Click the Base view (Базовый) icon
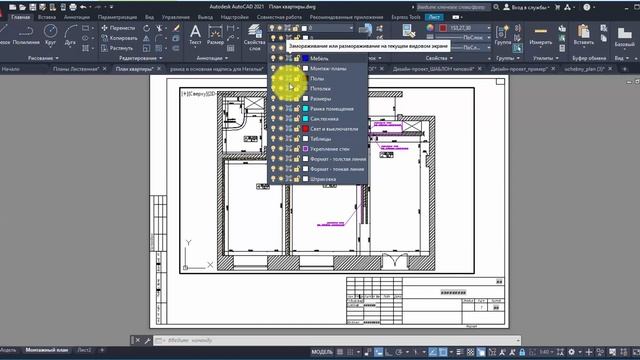The height and width of the screenshot is (360, 640). (624, 37)
